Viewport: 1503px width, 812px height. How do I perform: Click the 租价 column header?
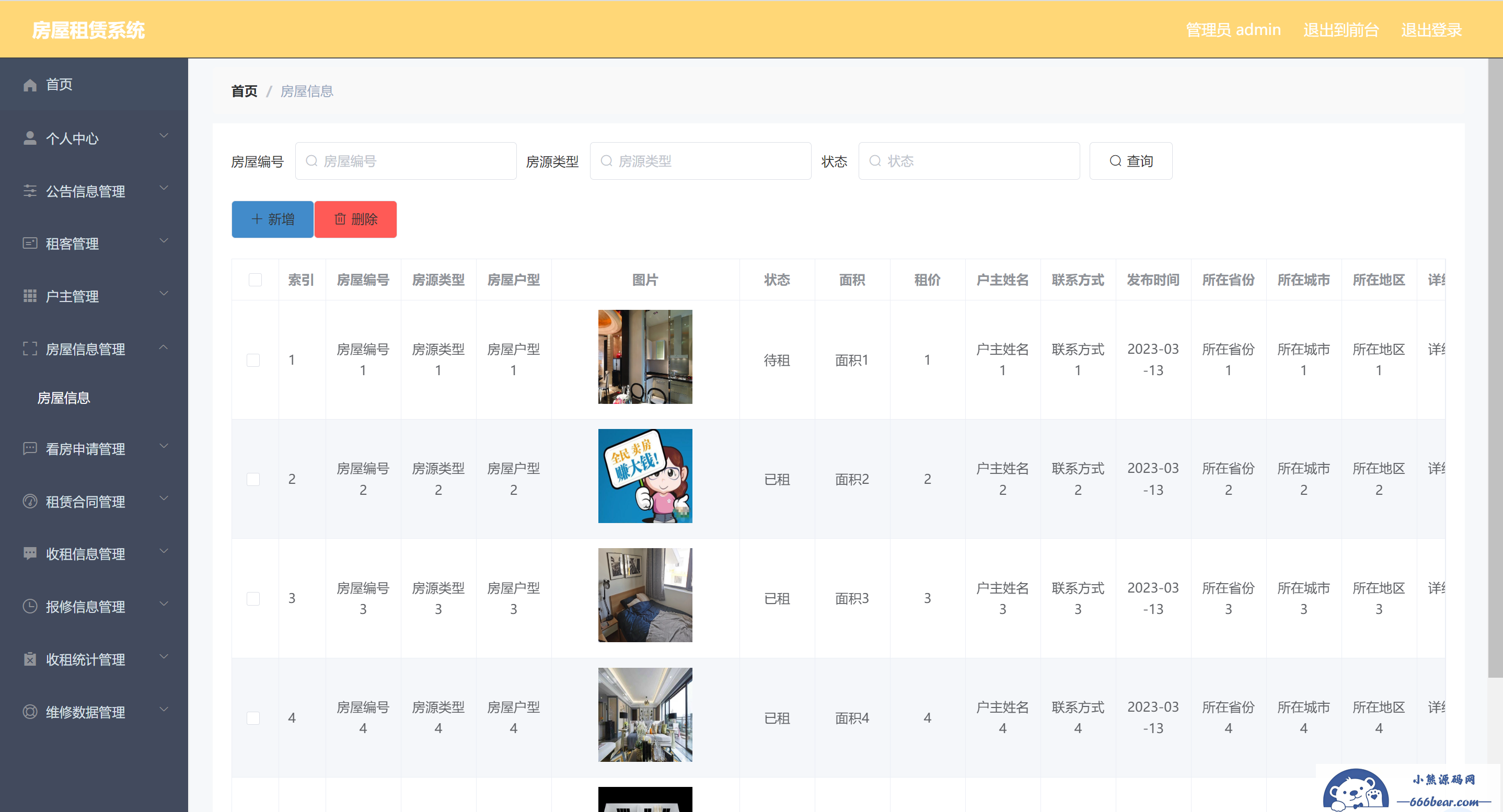tap(927, 280)
